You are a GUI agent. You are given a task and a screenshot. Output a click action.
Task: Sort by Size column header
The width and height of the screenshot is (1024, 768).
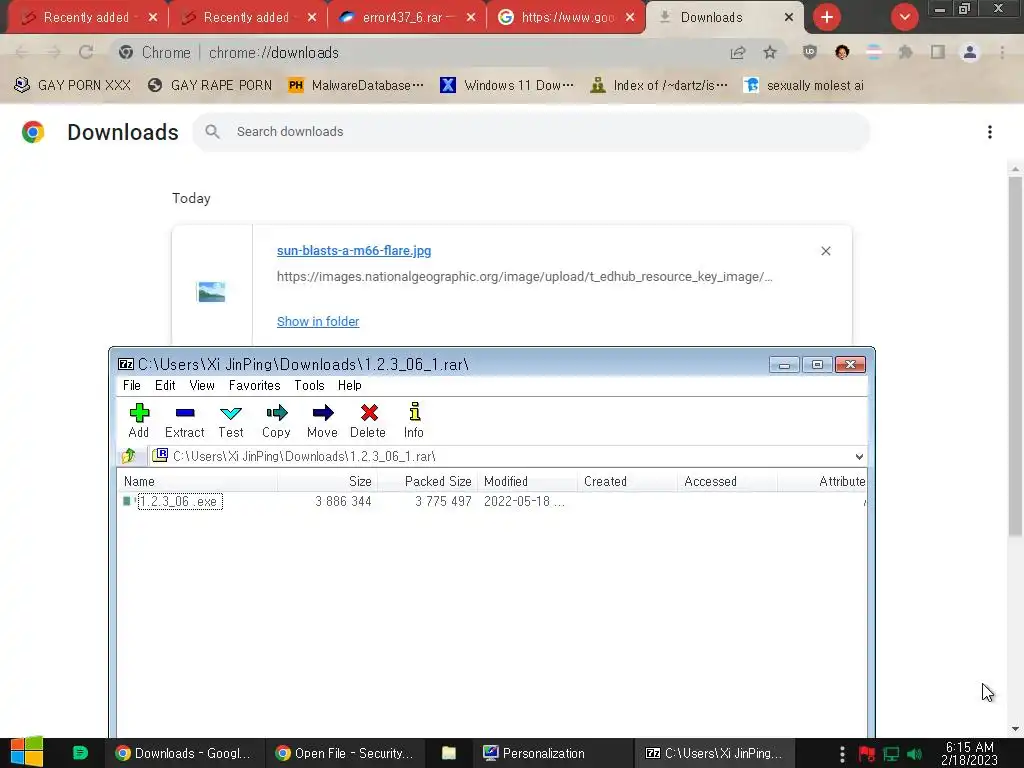(327, 481)
